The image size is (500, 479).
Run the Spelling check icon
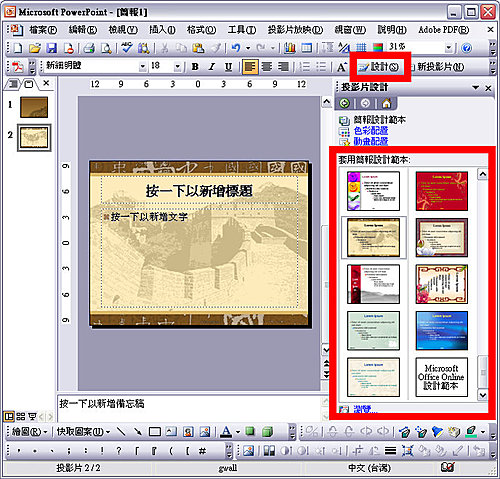coord(126,49)
